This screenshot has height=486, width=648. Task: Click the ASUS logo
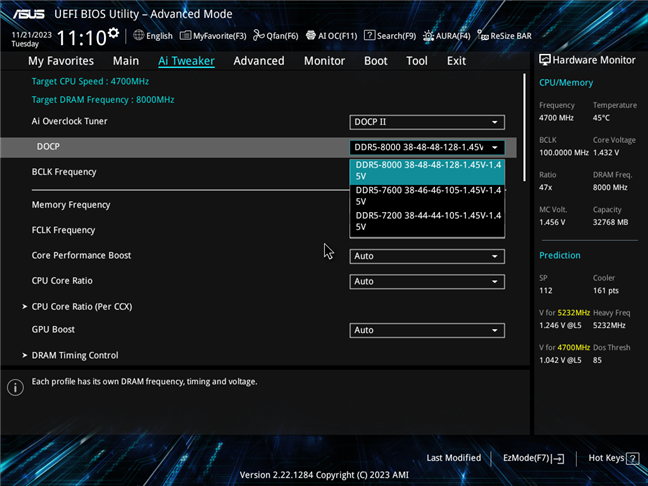click(x=29, y=14)
